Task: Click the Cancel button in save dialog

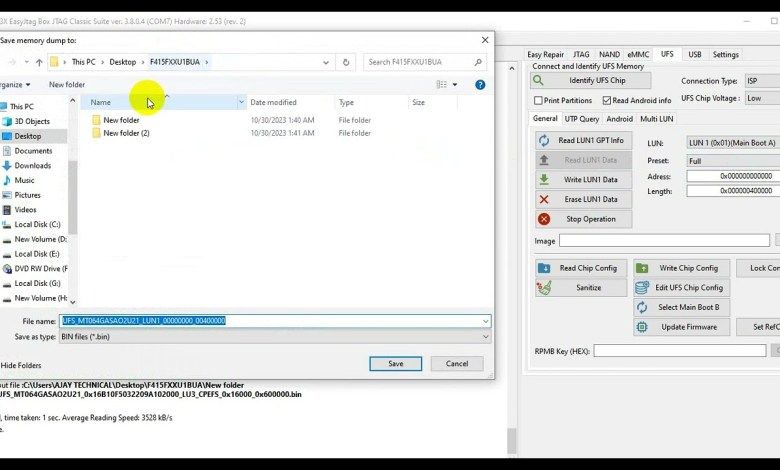Action: [x=456, y=364]
